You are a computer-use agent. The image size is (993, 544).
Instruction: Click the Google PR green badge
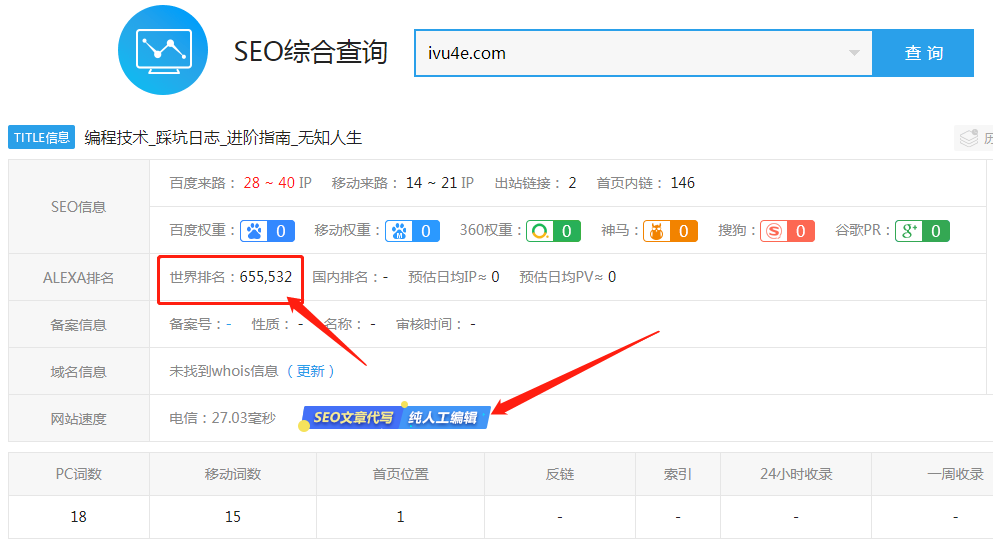click(922, 231)
